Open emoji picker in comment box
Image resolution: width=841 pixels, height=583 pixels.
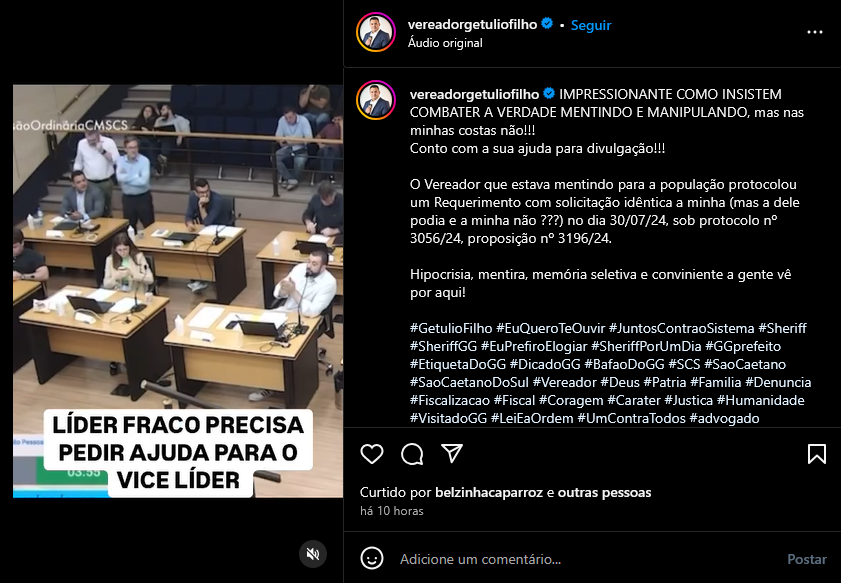click(372, 558)
